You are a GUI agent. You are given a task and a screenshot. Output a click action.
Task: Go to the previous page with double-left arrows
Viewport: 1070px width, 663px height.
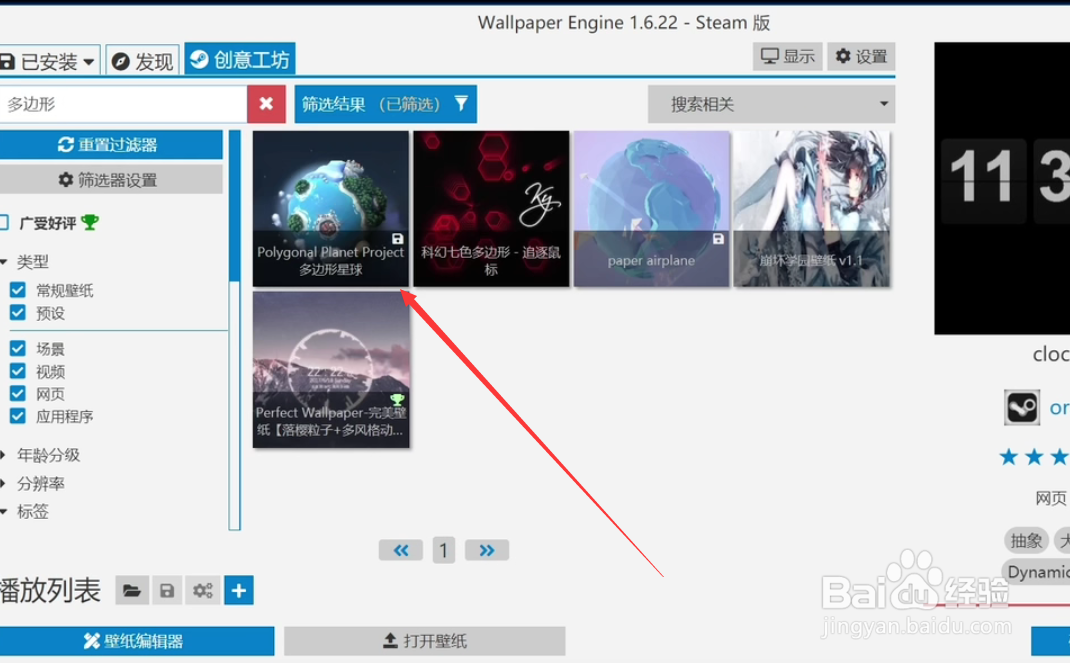[401, 550]
